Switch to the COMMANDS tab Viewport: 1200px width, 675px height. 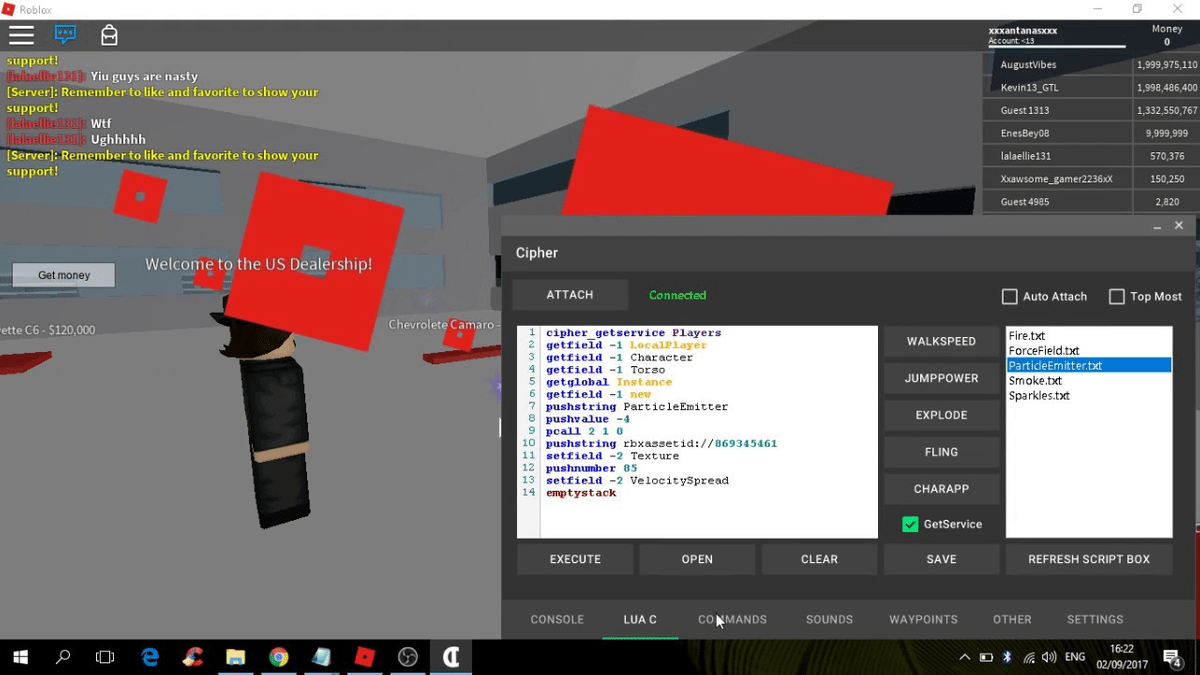pyautogui.click(x=732, y=620)
